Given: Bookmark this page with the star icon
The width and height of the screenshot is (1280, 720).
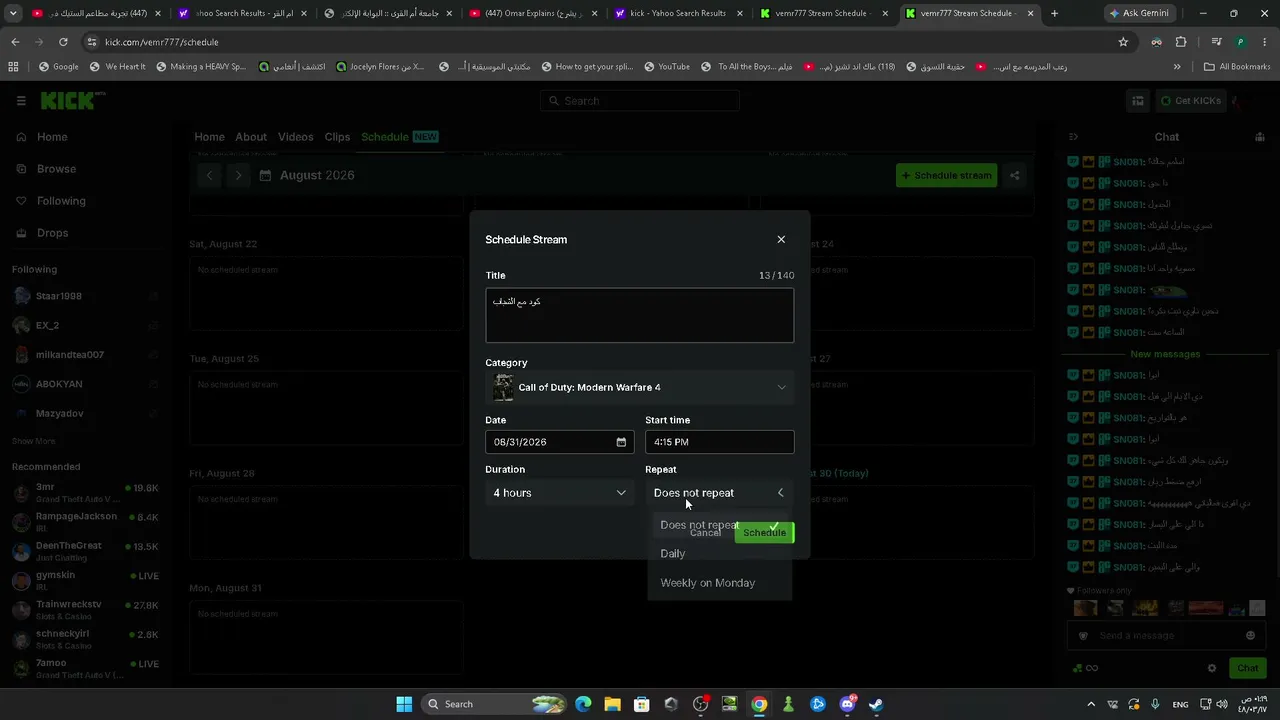Looking at the screenshot, I should pyautogui.click(x=1123, y=42).
